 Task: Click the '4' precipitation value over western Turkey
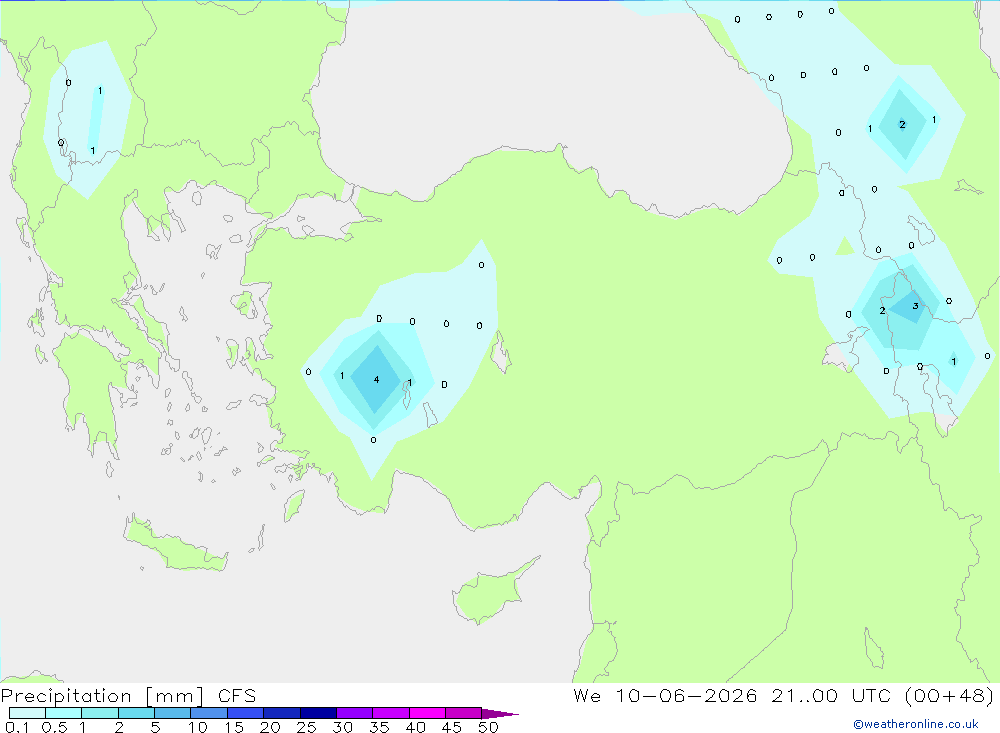(x=376, y=380)
